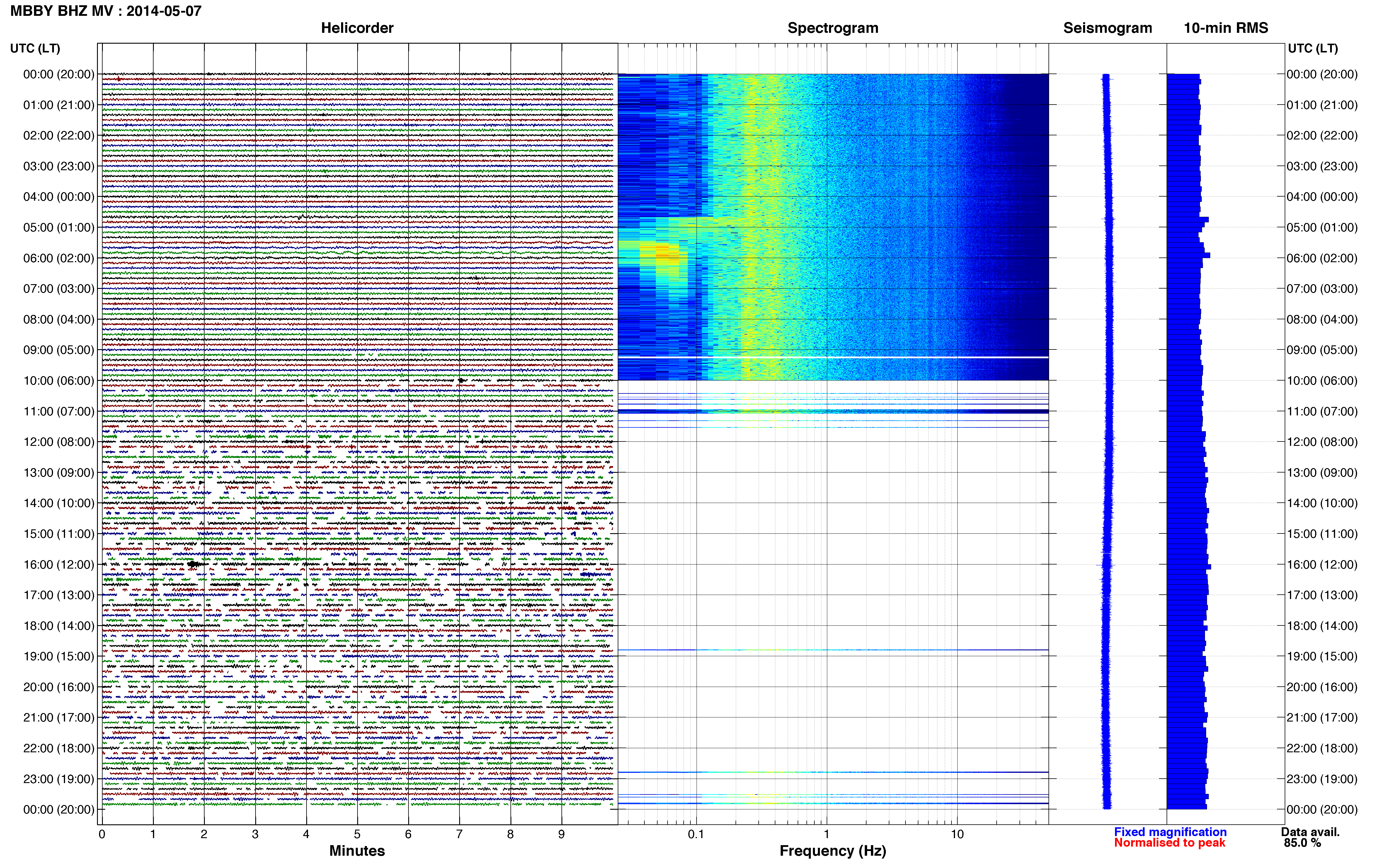Click right-side time label '23:00 (19:00)'
This screenshot has width=1389, height=868.
tap(1322, 779)
